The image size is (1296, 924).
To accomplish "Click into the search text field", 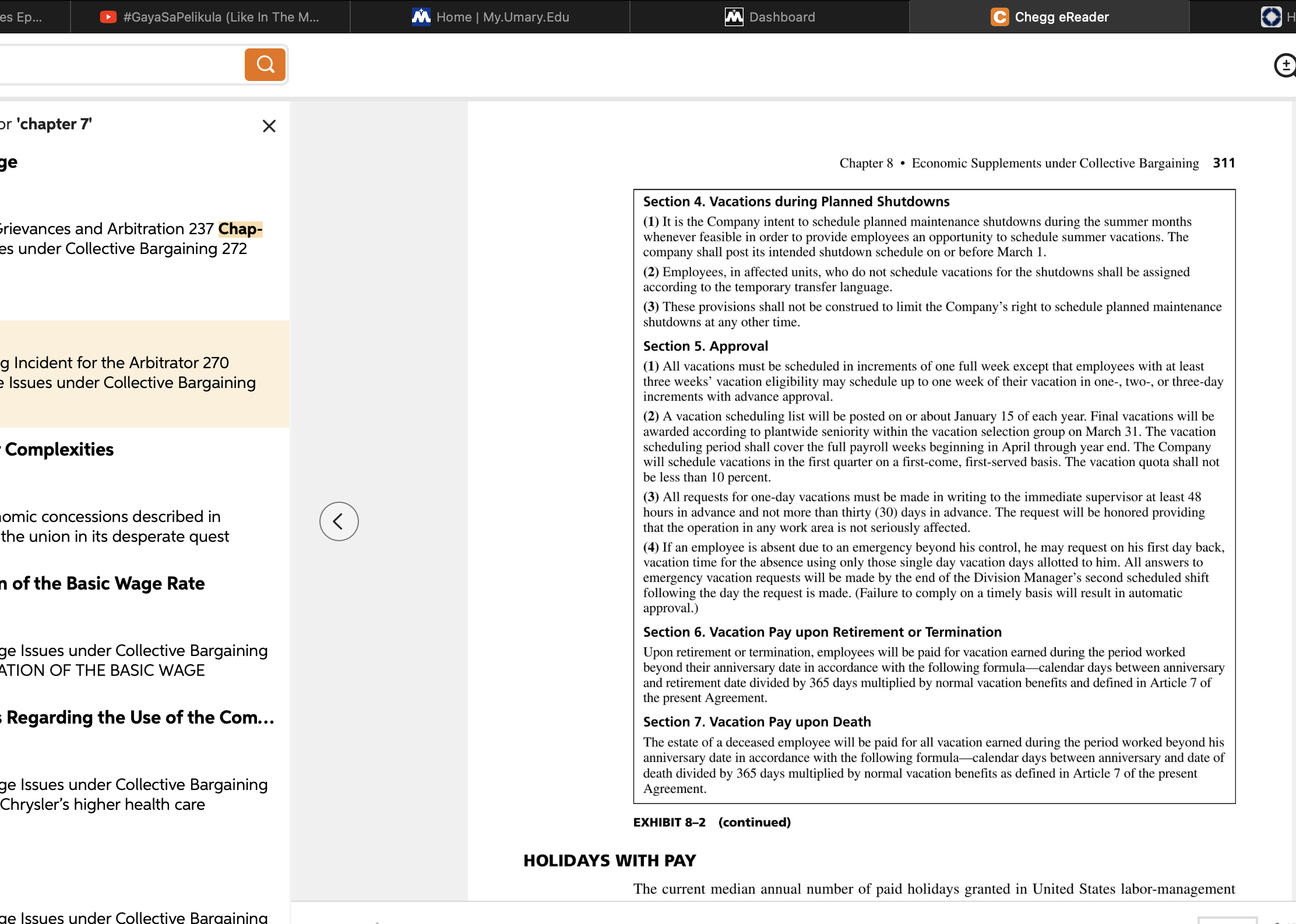I will click(121, 65).
